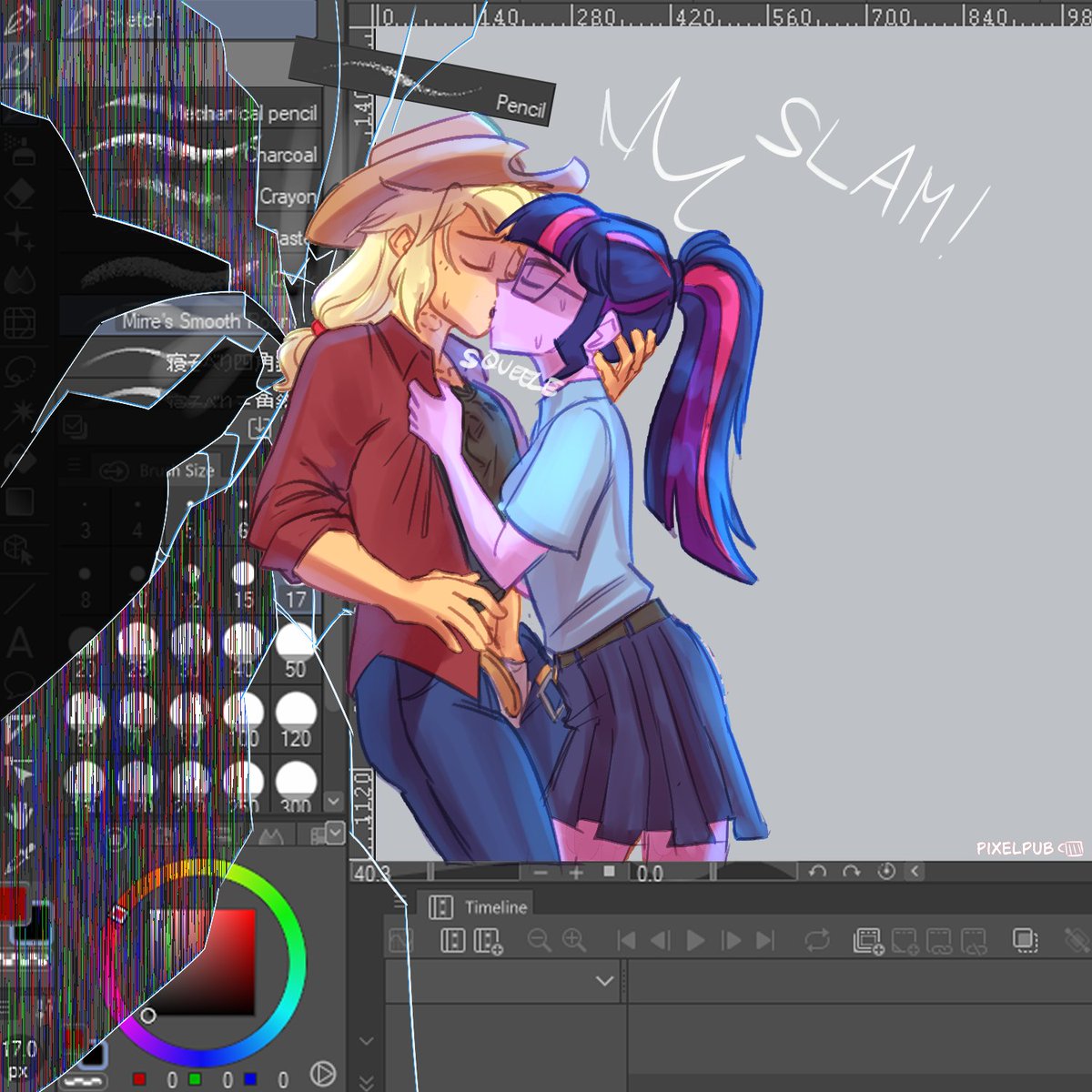Screen dimensions: 1092x1092
Task: Click the canvas zoom out minus button
Action: [541, 872]
